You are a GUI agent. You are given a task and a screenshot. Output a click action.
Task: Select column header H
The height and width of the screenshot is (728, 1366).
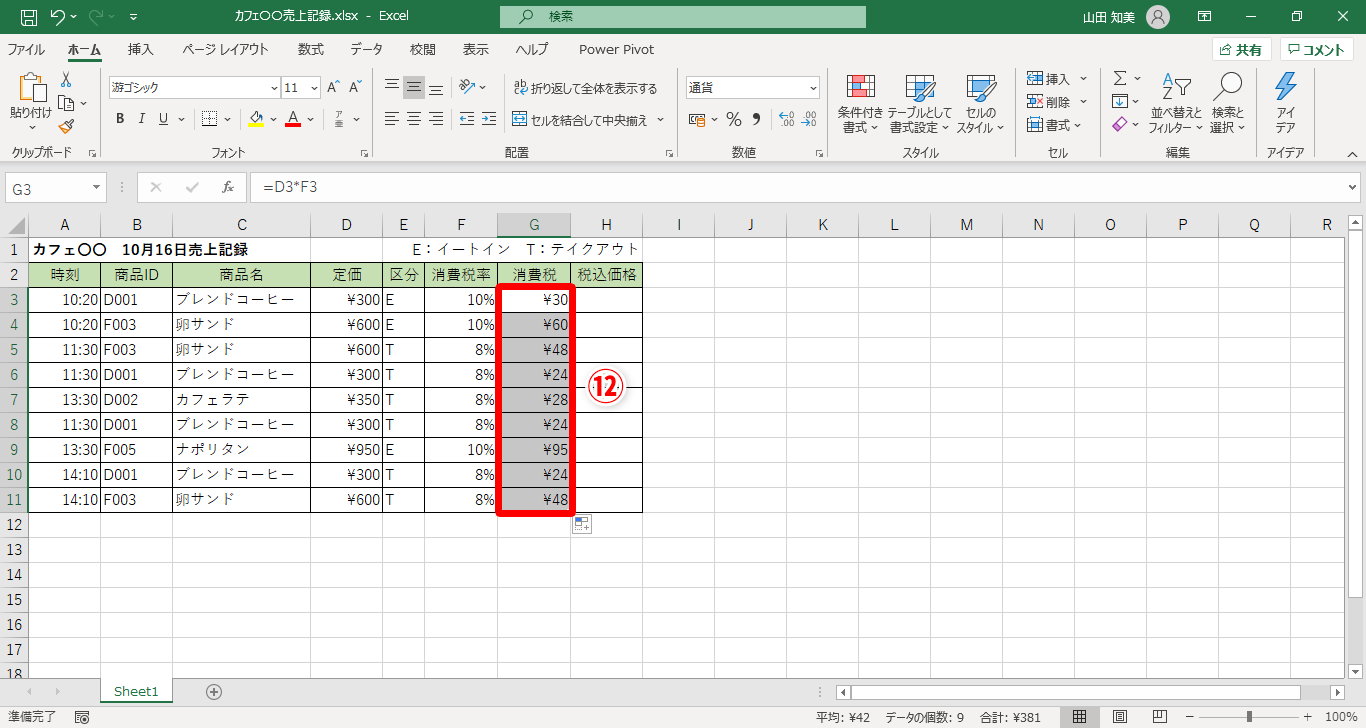pos(607,225)
